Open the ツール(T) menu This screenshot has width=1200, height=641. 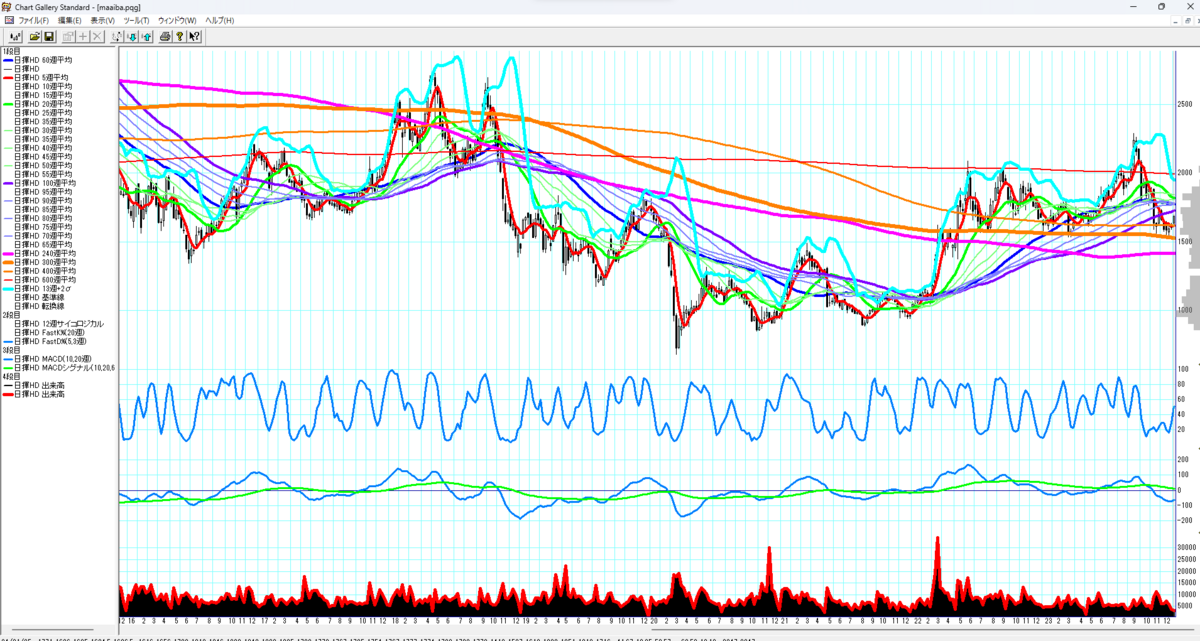click(137, 20)
